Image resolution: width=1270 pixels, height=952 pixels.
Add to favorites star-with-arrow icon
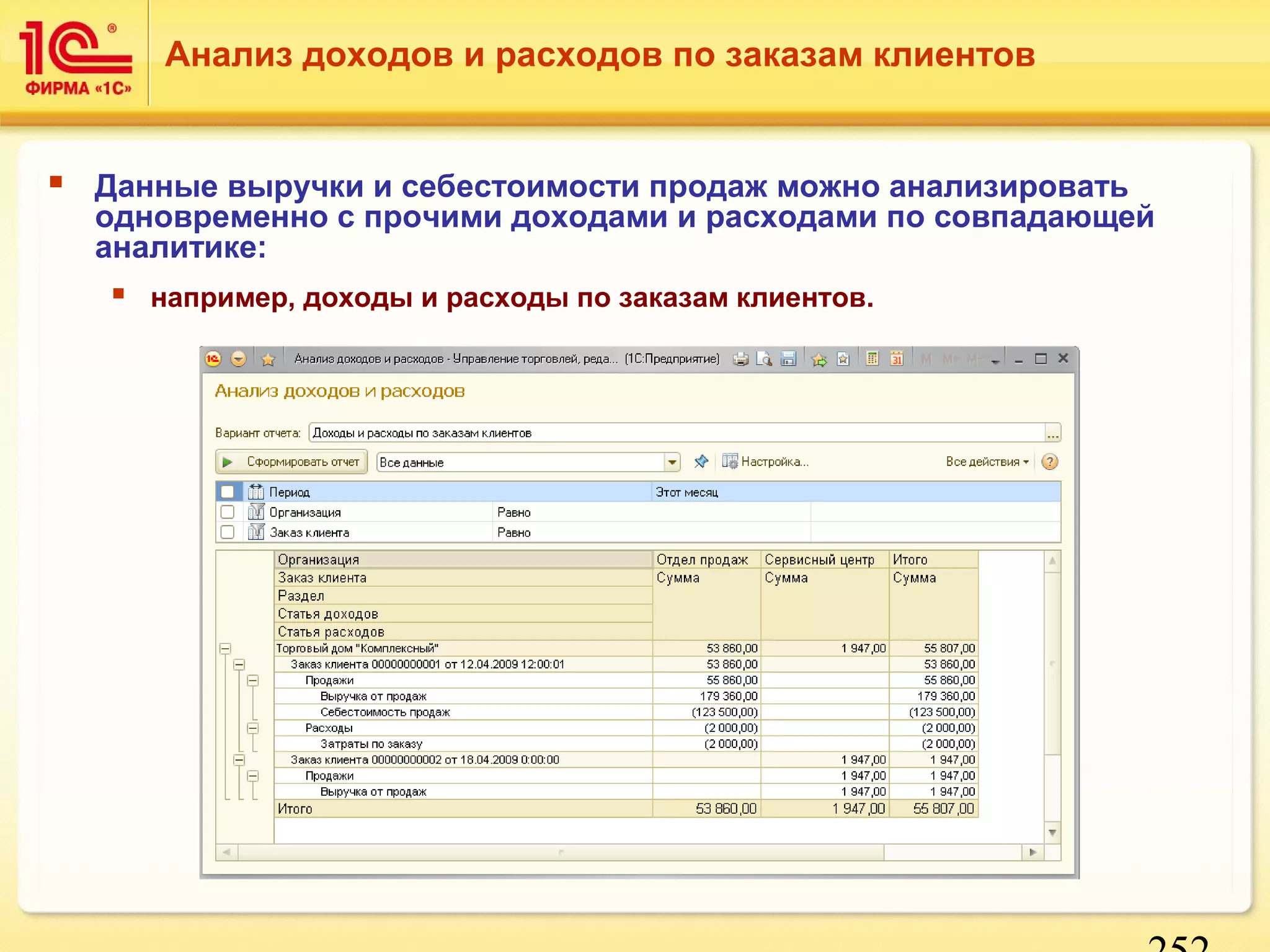819,359
